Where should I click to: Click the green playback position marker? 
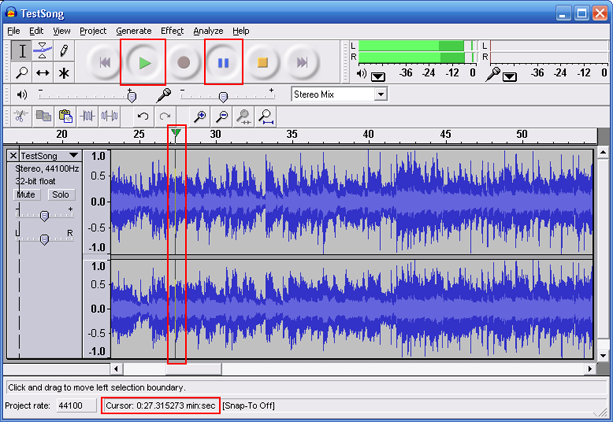176,134
